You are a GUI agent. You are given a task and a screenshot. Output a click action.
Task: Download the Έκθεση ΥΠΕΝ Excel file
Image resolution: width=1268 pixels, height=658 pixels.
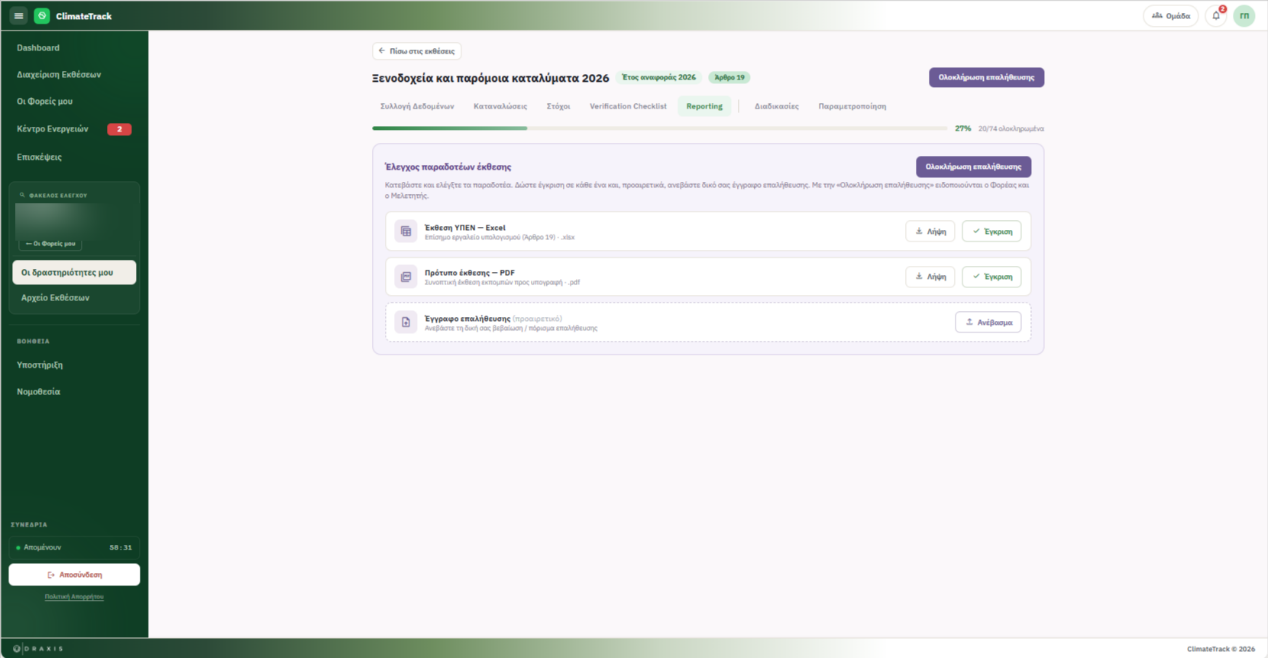coord(930,231)
